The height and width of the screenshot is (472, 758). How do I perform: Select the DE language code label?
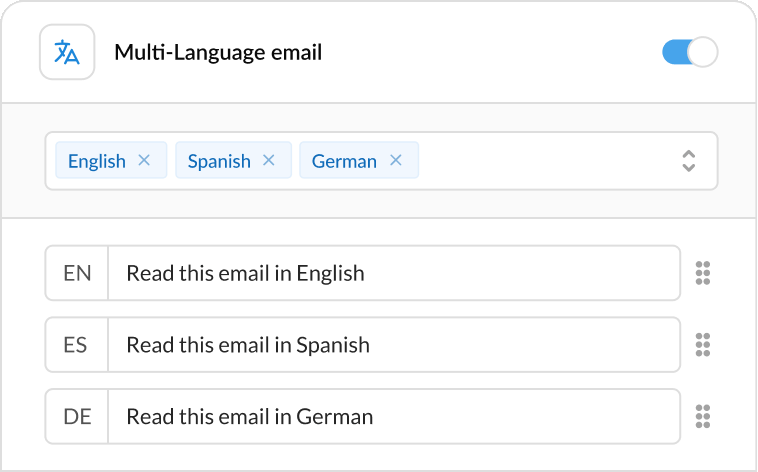point(77,417)
